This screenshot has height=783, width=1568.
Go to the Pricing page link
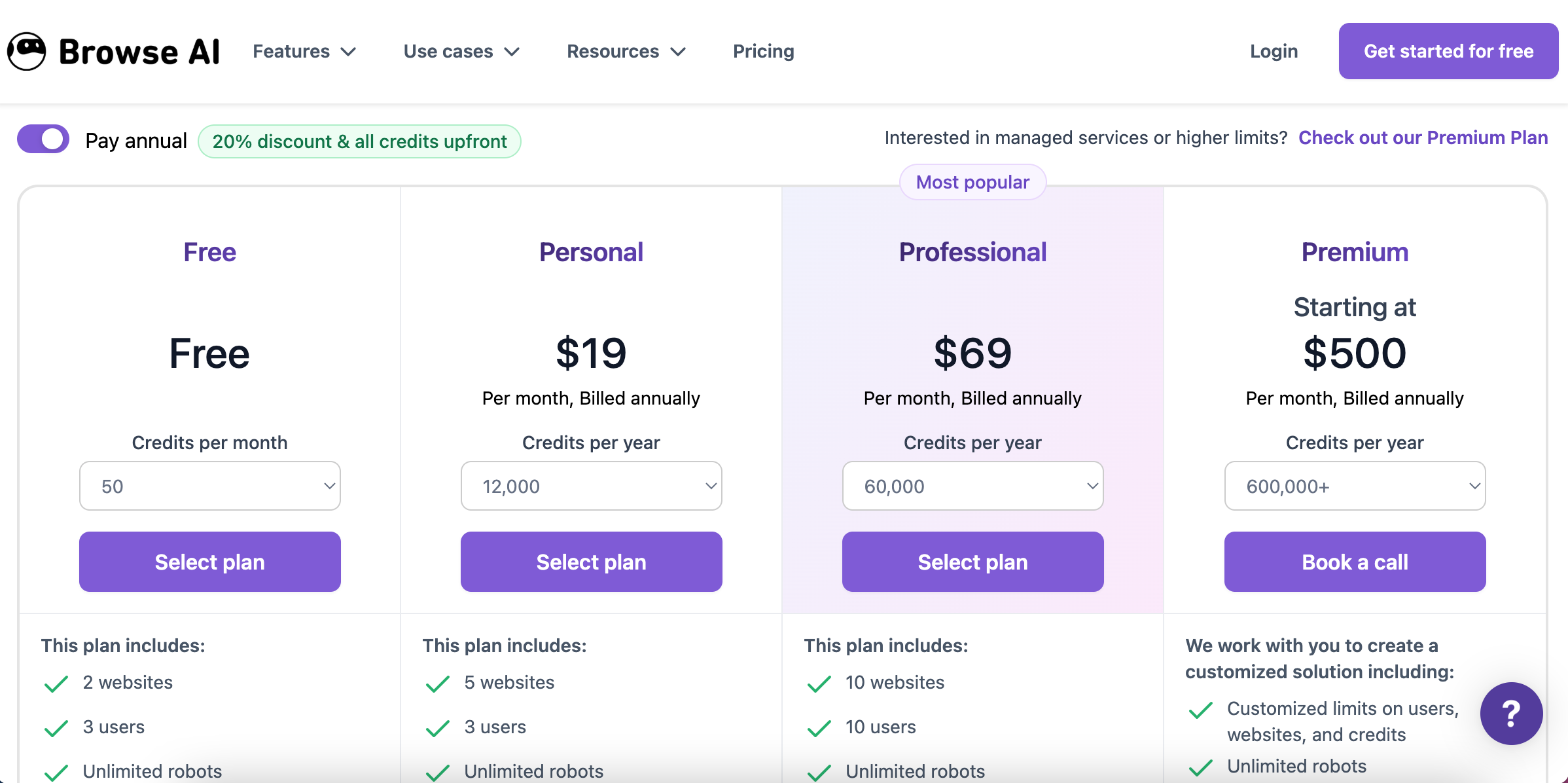[764, 51]
